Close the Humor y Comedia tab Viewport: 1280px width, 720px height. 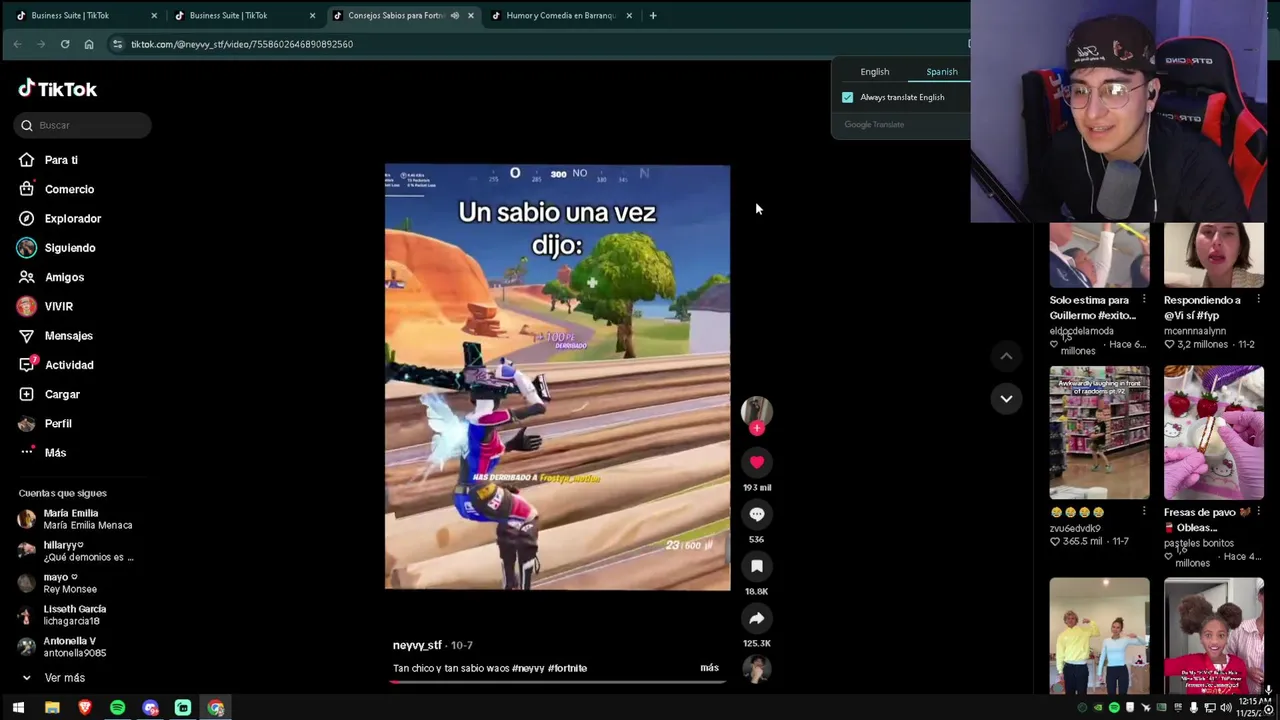tap(629, 15)
